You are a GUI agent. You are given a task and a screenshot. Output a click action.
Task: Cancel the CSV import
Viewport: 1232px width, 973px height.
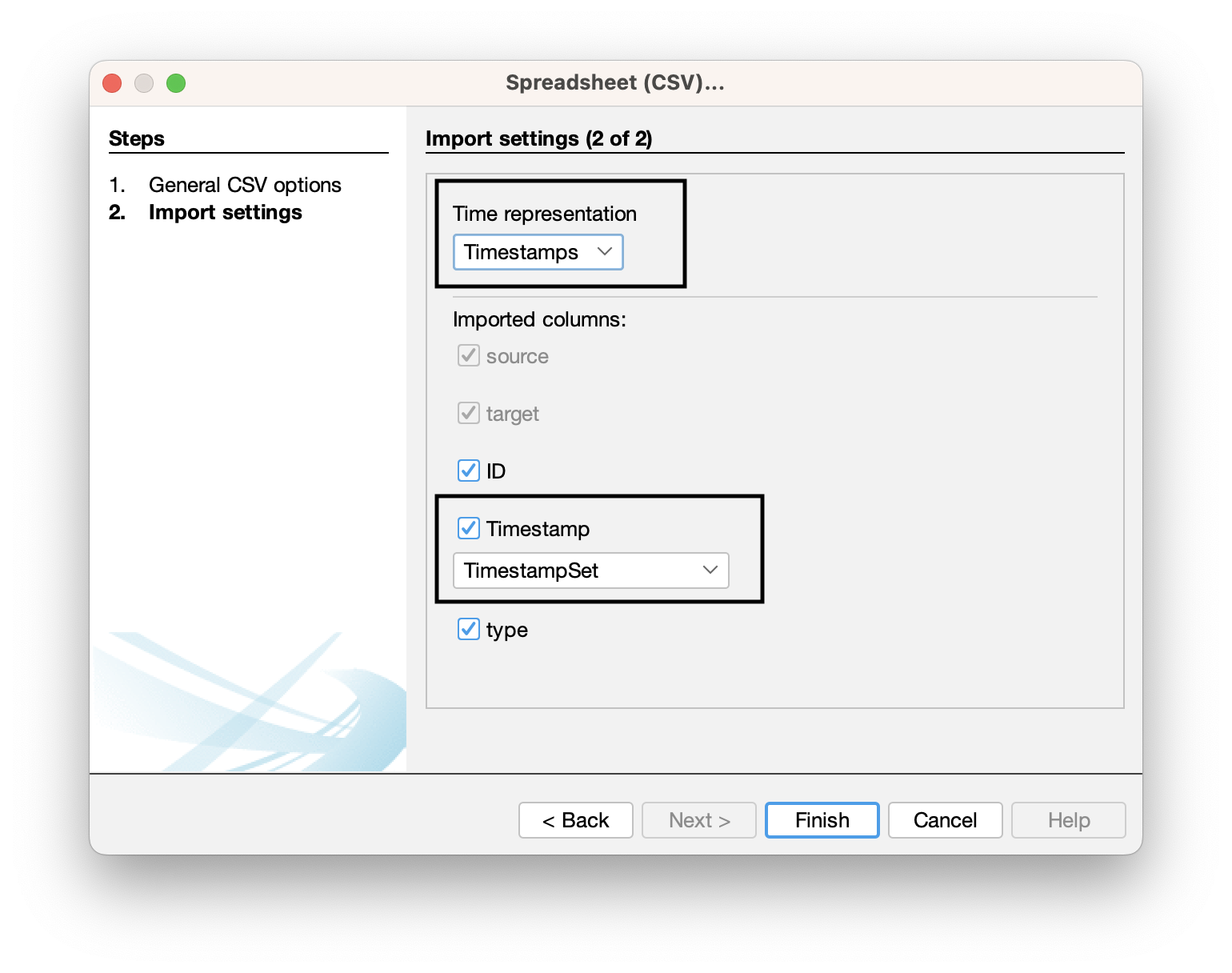(x=945, y=820)
